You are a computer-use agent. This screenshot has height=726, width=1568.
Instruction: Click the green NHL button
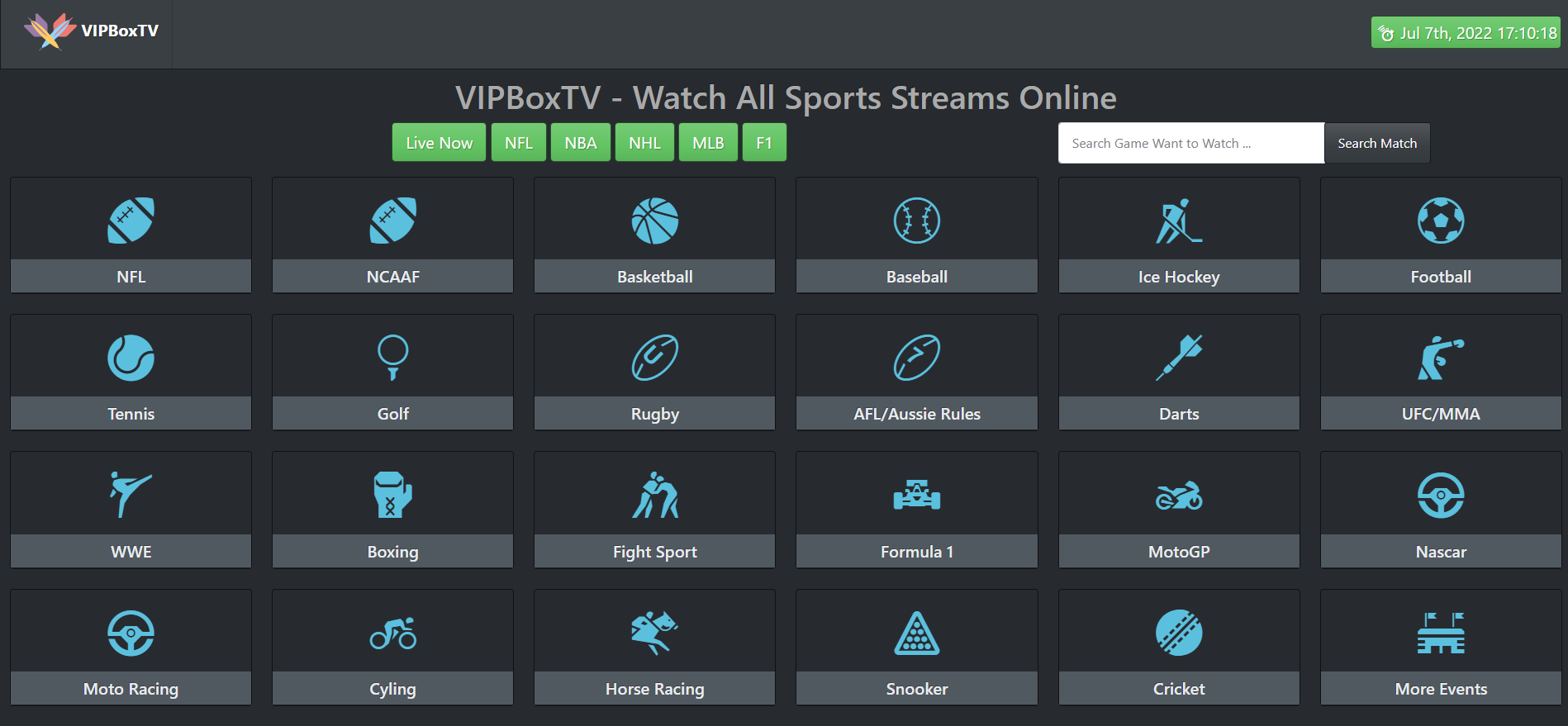pyautogui.click(x=644, y=143)
